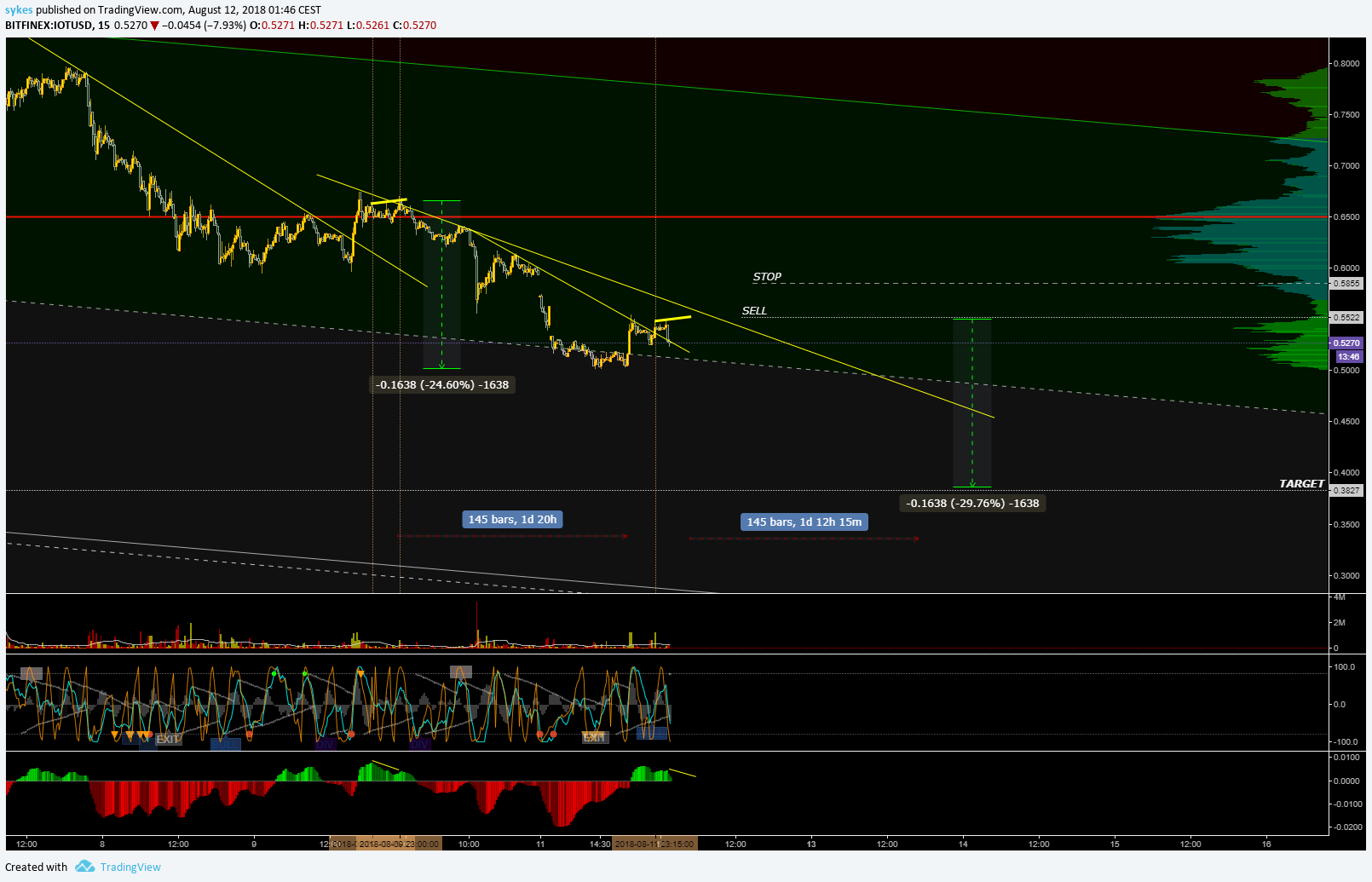Screen dimensions: 1372x882
Task: Click day 13 on time axis
Action: 811,845
